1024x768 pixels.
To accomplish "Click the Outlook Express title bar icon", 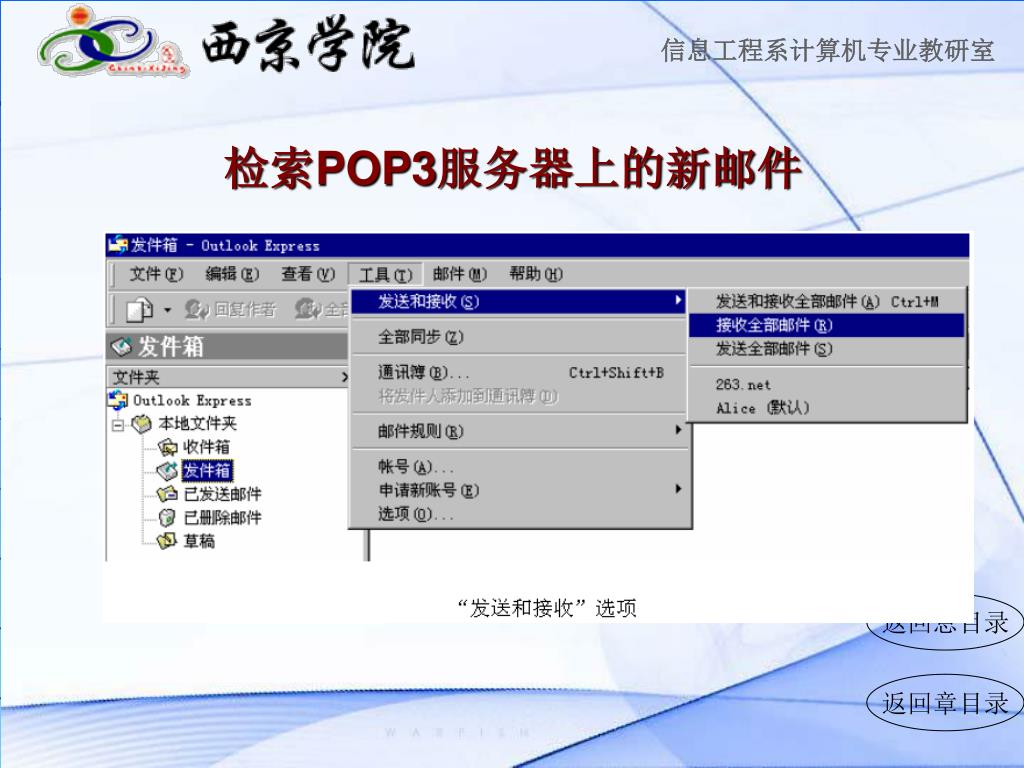I will coord(118,245).
